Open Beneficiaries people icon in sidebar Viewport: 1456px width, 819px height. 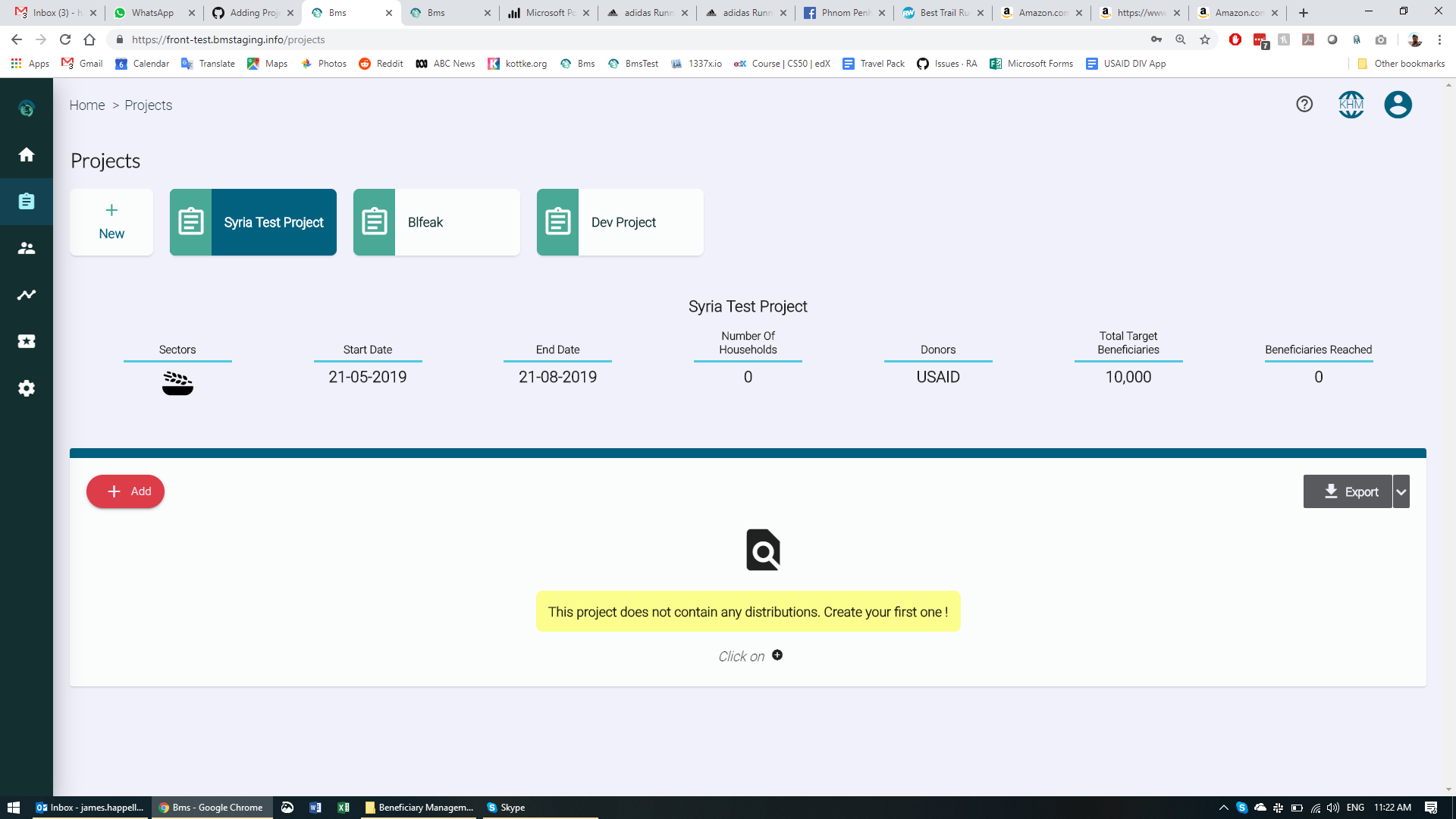point(27,248)
